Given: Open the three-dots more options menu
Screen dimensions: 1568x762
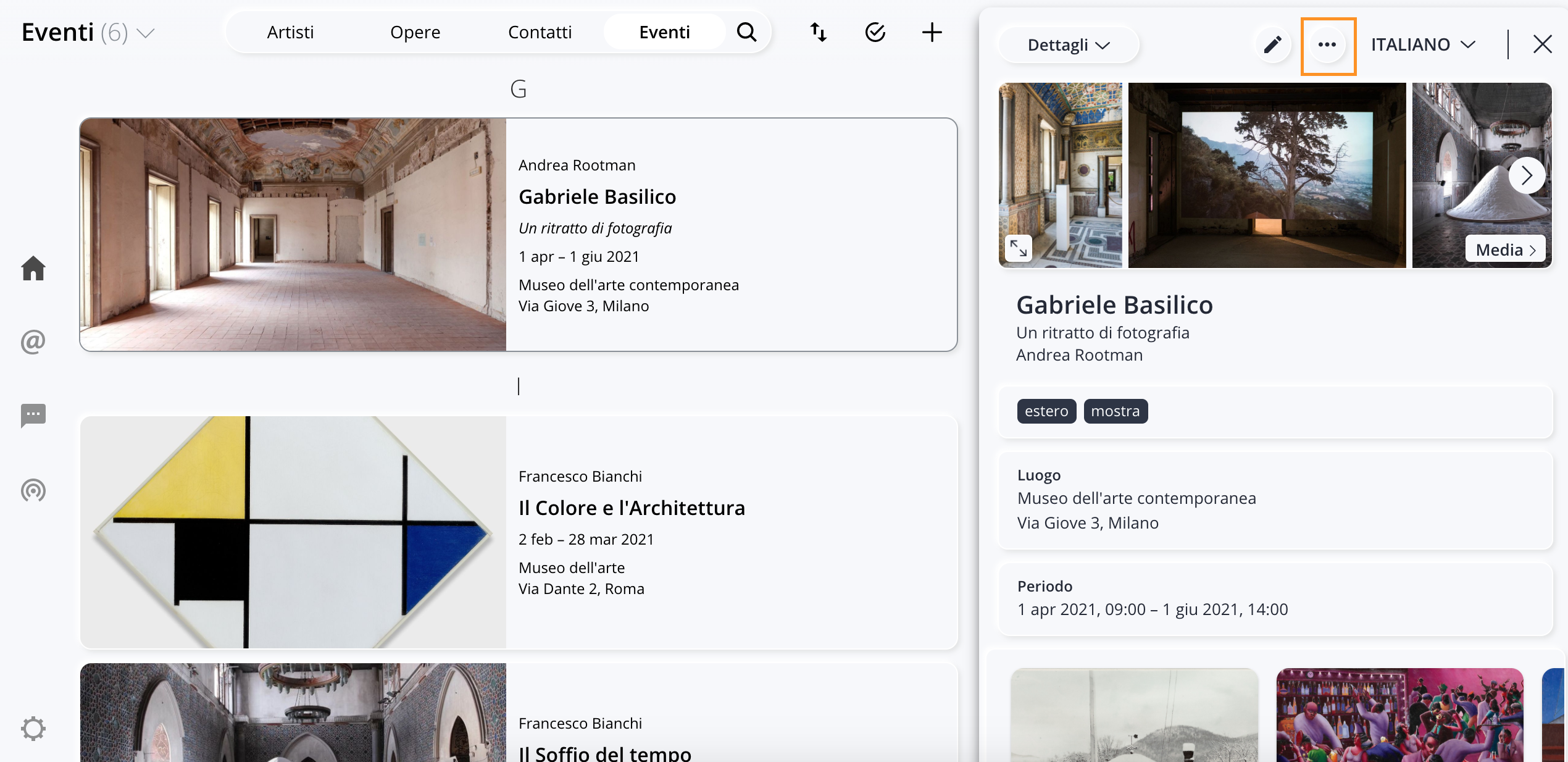Looking at the screenshot, I should (1327, 44).
